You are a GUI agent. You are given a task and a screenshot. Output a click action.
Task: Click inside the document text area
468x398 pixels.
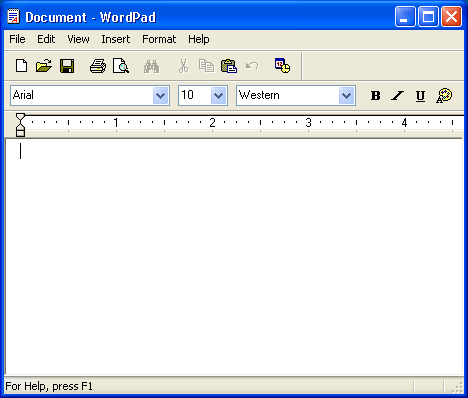coord(234,257)
